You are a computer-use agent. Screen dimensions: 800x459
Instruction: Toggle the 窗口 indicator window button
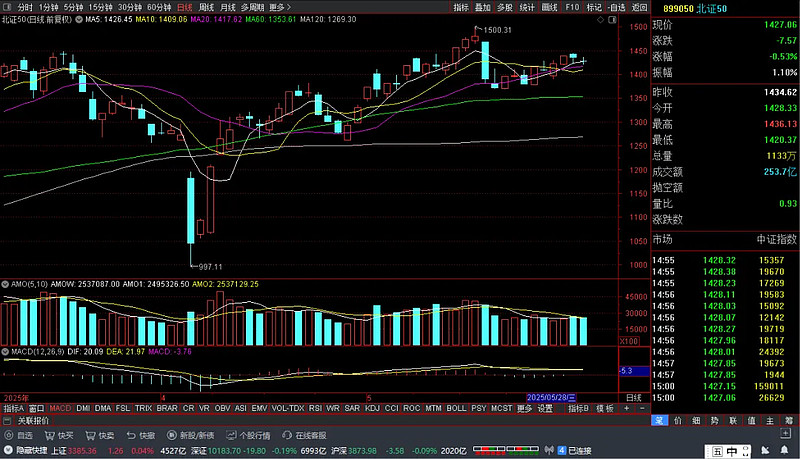pyautogui.click(x=36, y=409)
